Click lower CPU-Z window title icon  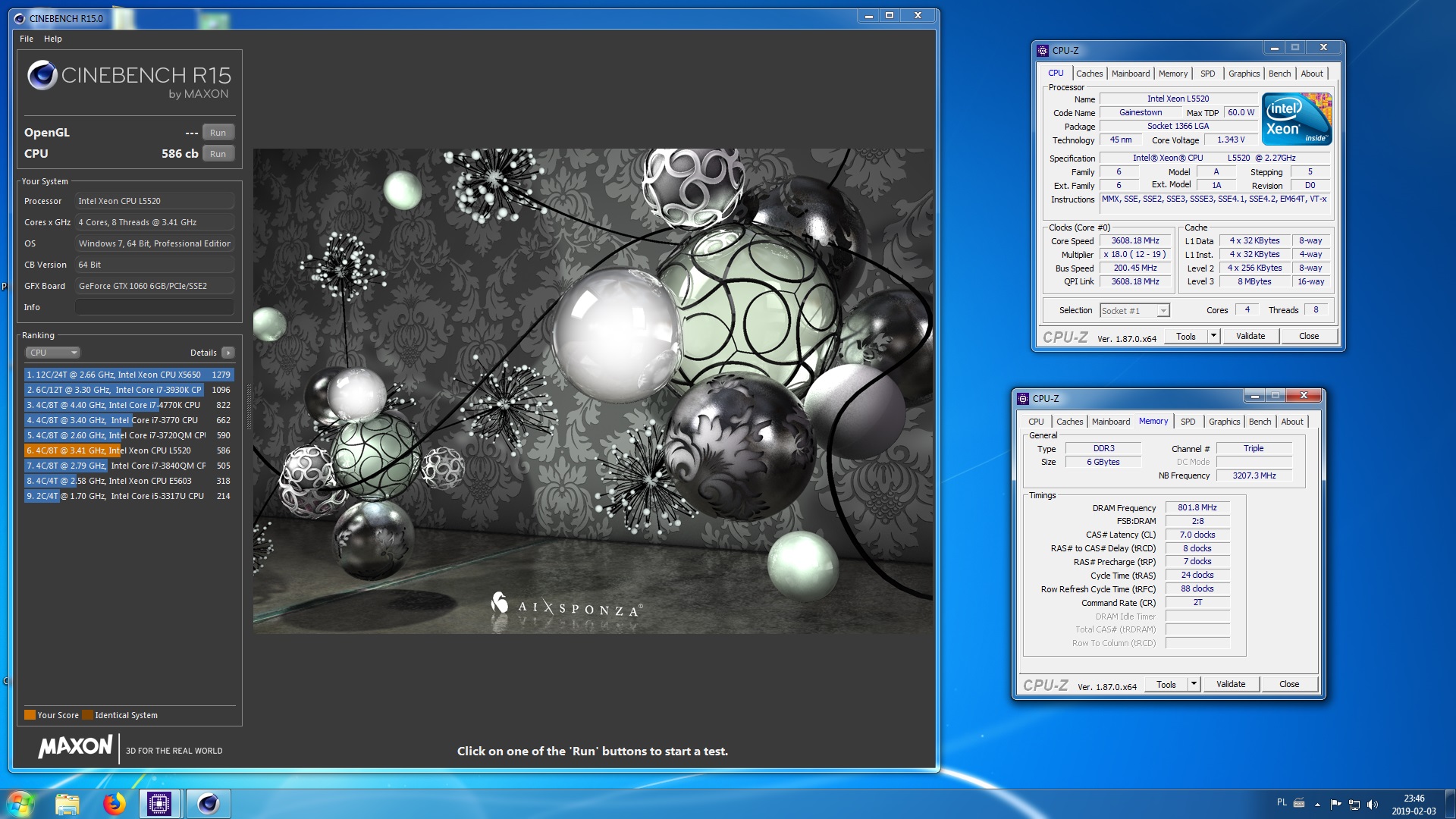(x=1023, y=399)
